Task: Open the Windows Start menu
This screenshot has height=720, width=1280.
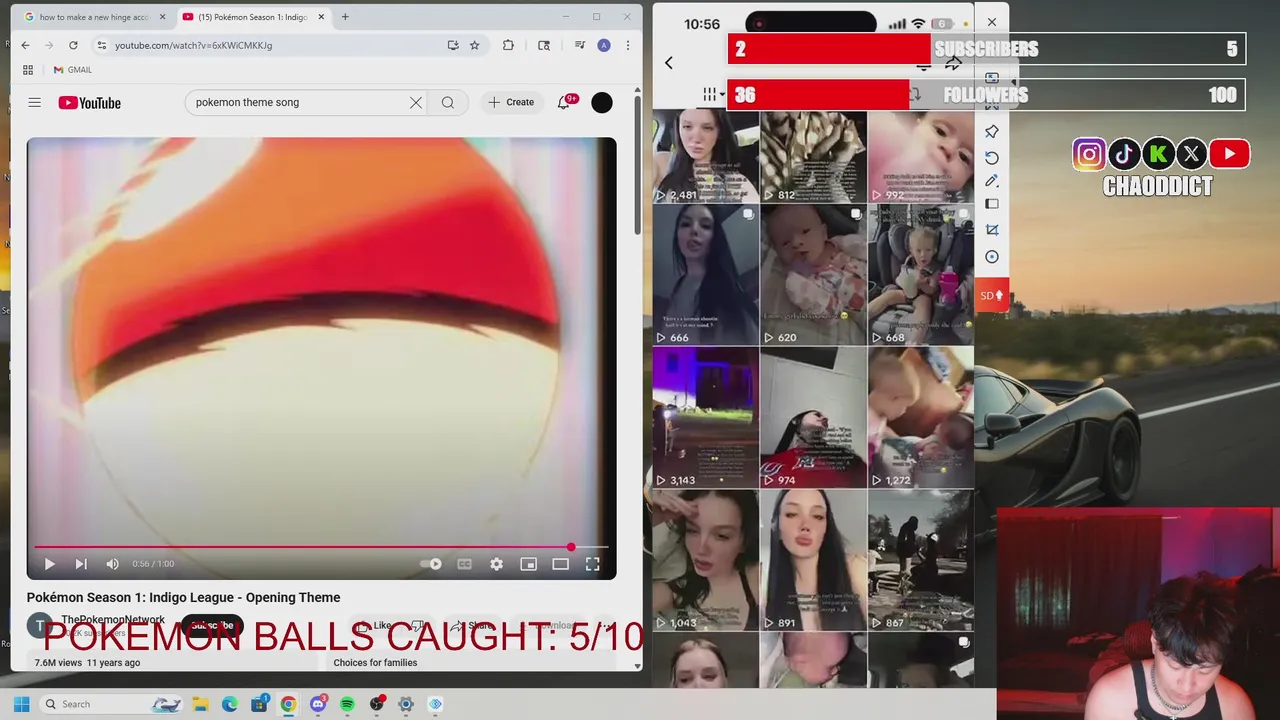Action: (x=21, y=704)
